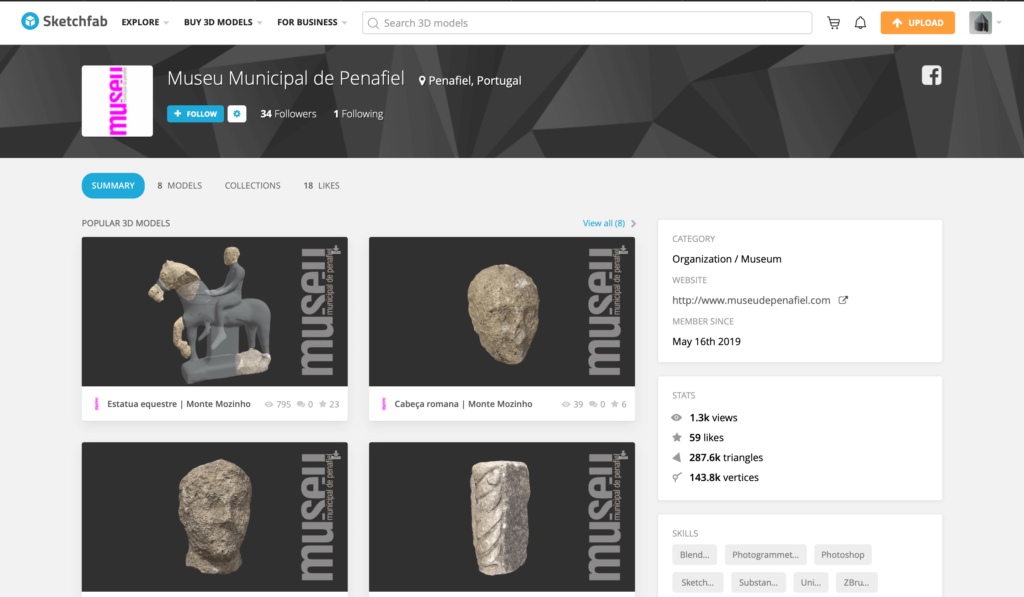This screenshot has height=597, width=1024.
Task: Follow Museu Municipal de Penafiel
Action: click(x=195, y=114)
